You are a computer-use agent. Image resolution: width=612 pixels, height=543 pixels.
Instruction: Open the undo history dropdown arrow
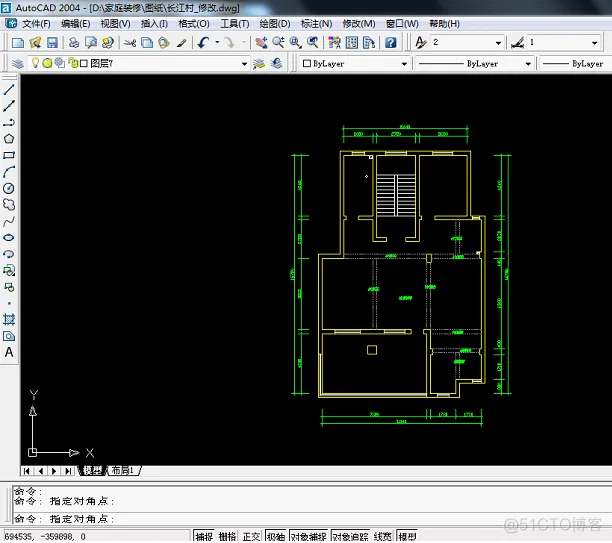[x=217, y=42]
